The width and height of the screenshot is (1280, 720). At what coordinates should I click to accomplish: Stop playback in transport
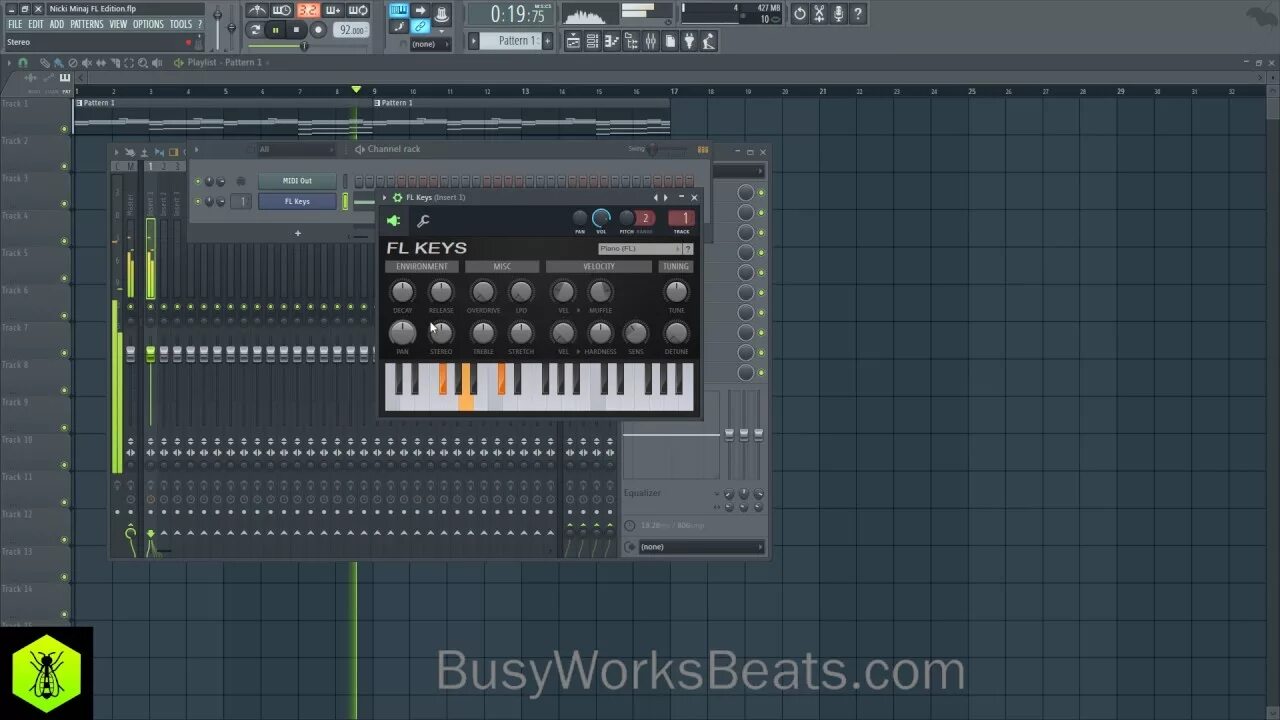coord(296,30)
